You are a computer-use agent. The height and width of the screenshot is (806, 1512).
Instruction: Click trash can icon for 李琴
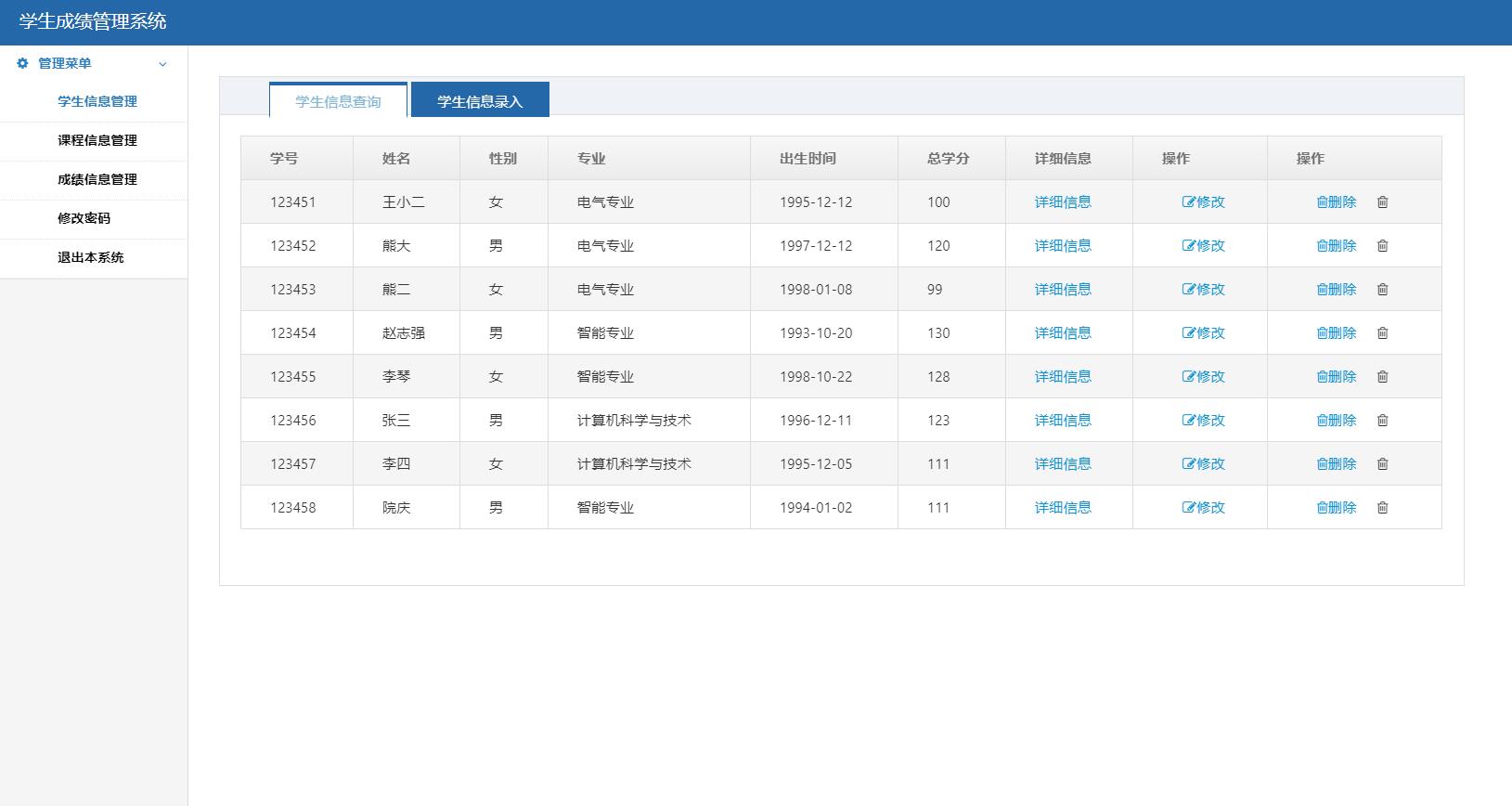pos(1382,376)
